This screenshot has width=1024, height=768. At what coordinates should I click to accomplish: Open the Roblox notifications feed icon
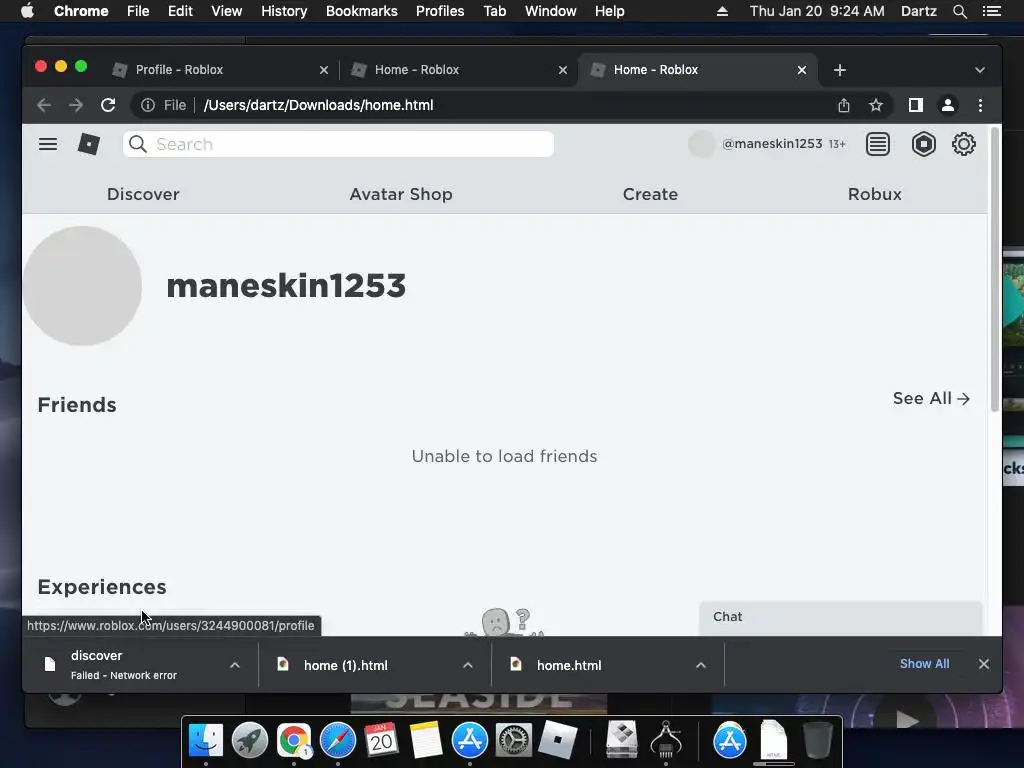pos(878,144)
